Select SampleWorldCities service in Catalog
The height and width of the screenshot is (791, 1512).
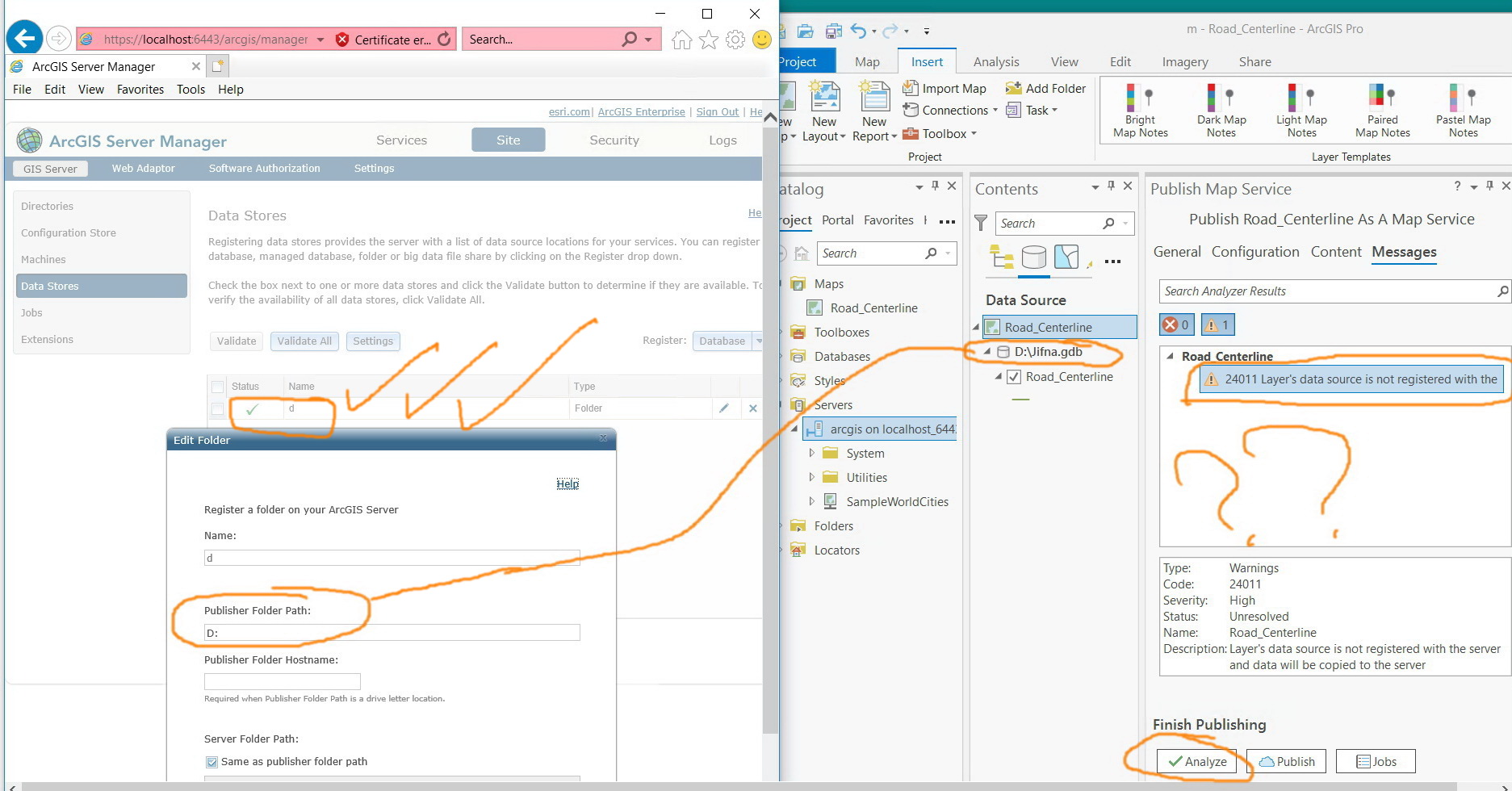[x=897, y=502]
